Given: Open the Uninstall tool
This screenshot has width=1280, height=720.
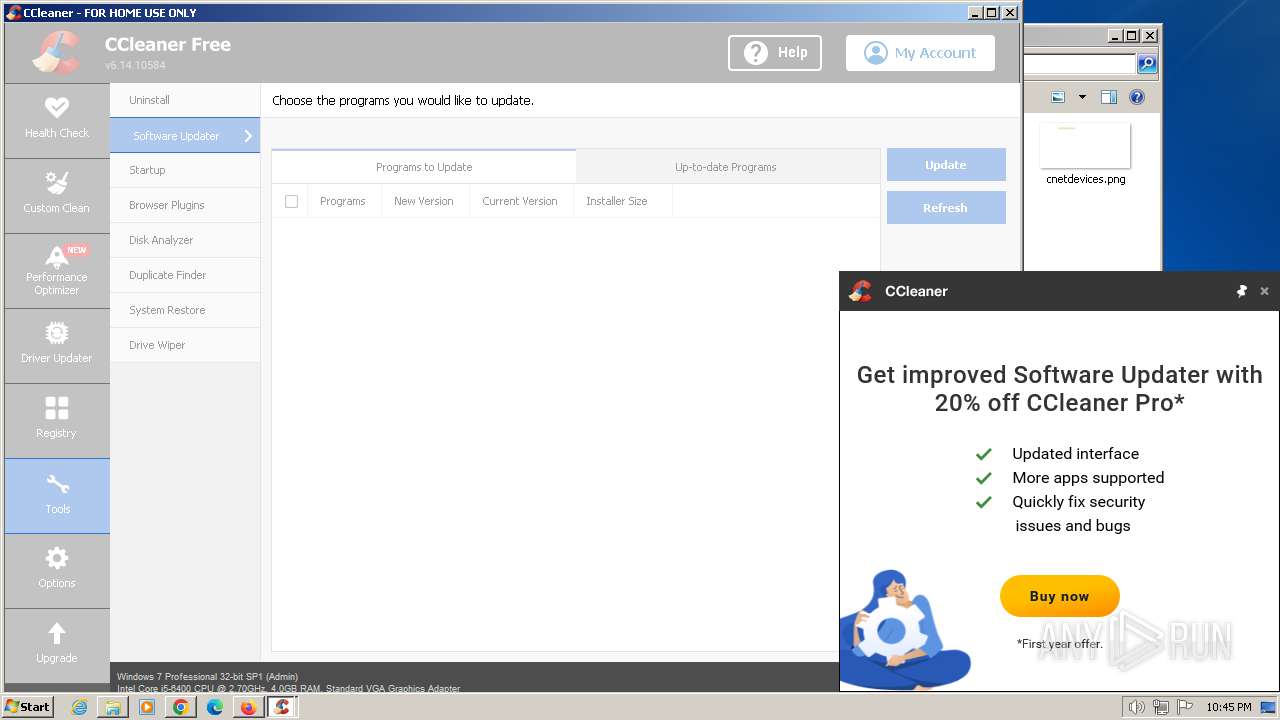Looking at the screenshot, I should 185,100.
